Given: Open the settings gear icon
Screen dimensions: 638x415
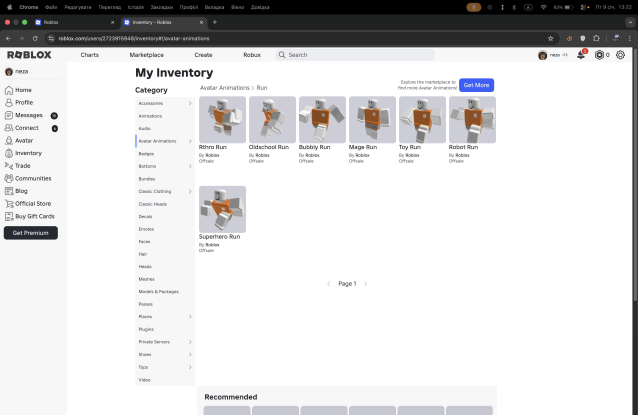Looking at the screenshot, I should 621,55.
